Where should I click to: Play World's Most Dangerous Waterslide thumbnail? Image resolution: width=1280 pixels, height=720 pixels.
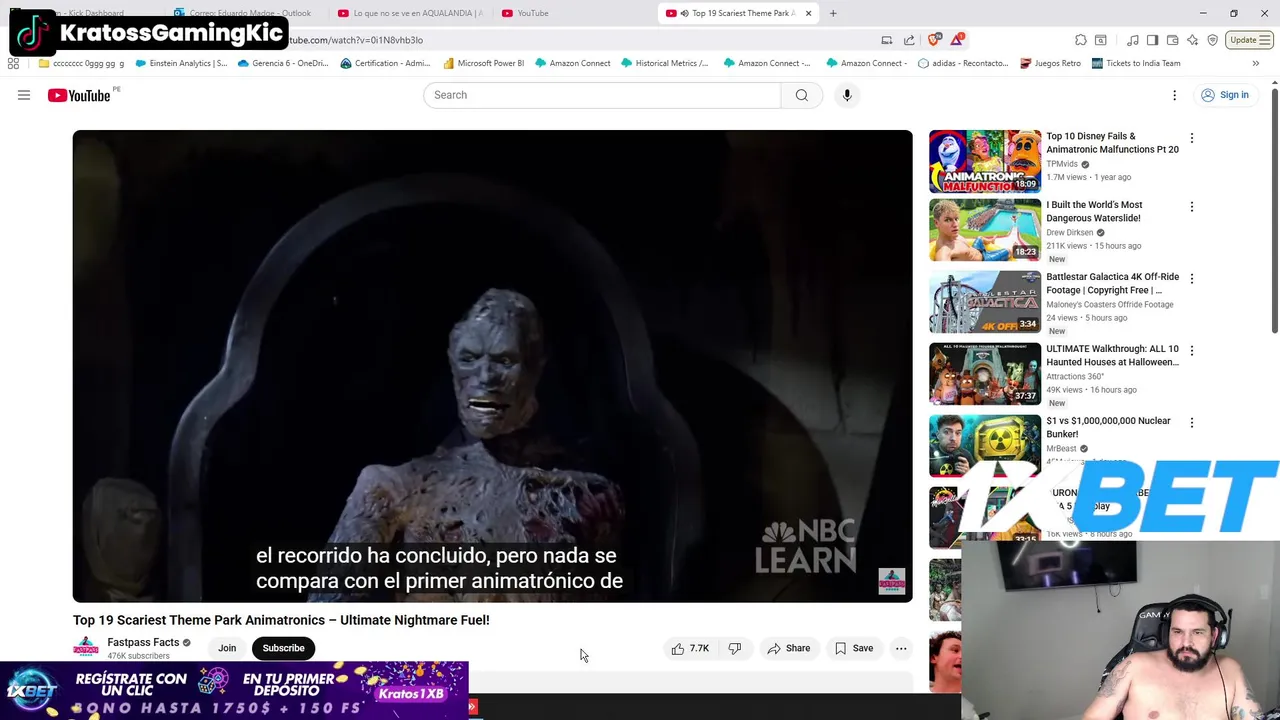point(985,230)
